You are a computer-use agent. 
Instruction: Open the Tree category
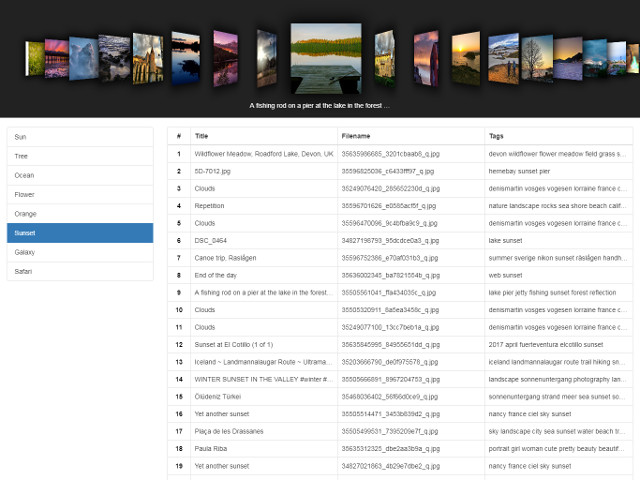pos(80,156)
